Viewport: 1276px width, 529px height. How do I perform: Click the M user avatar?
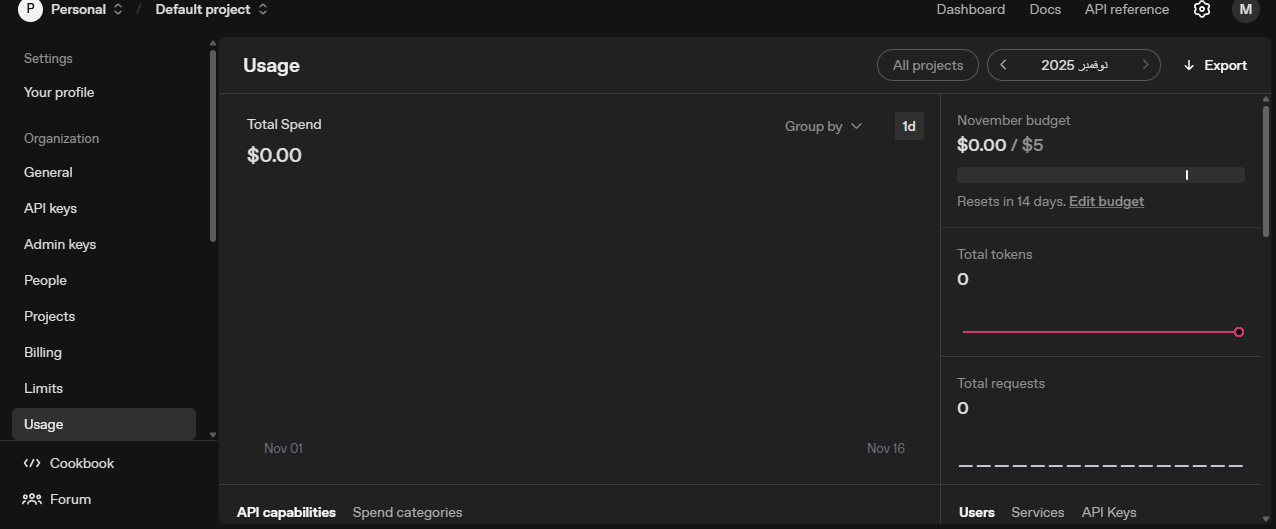[x=1245, y=10]
